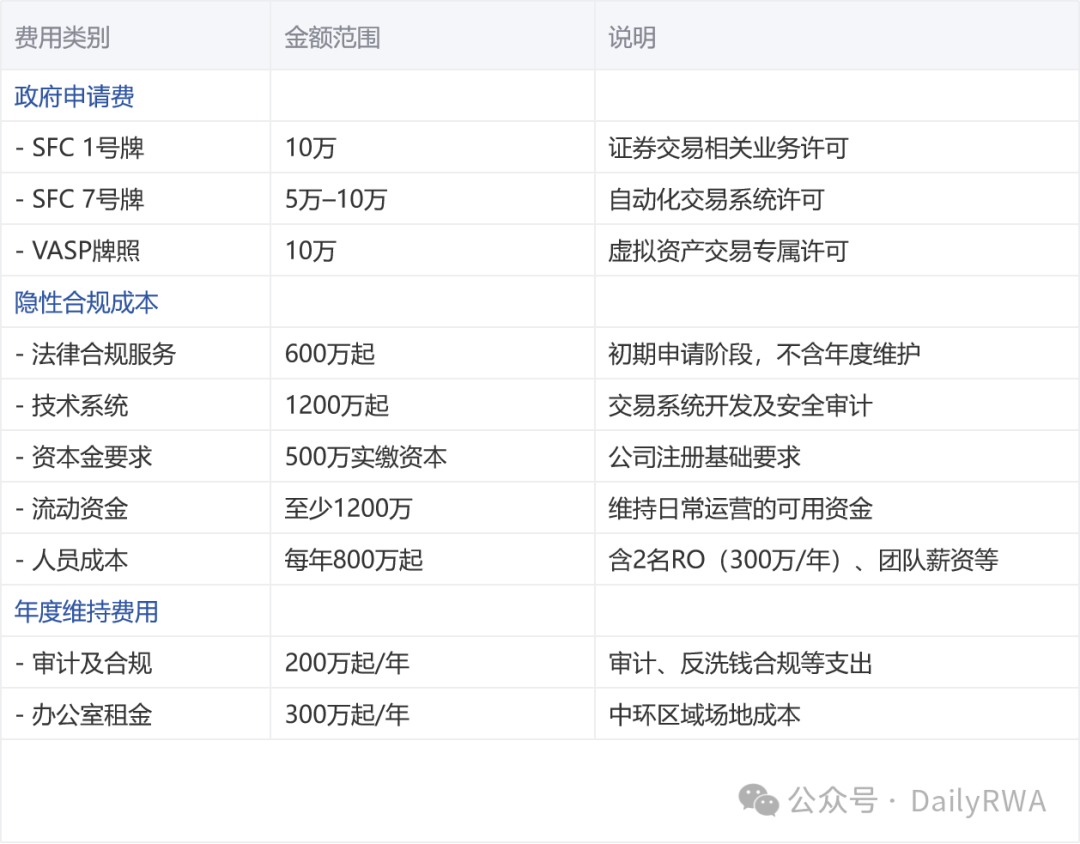
Task: Select the 每年800万起 人员成本 value
Action: 352,560
